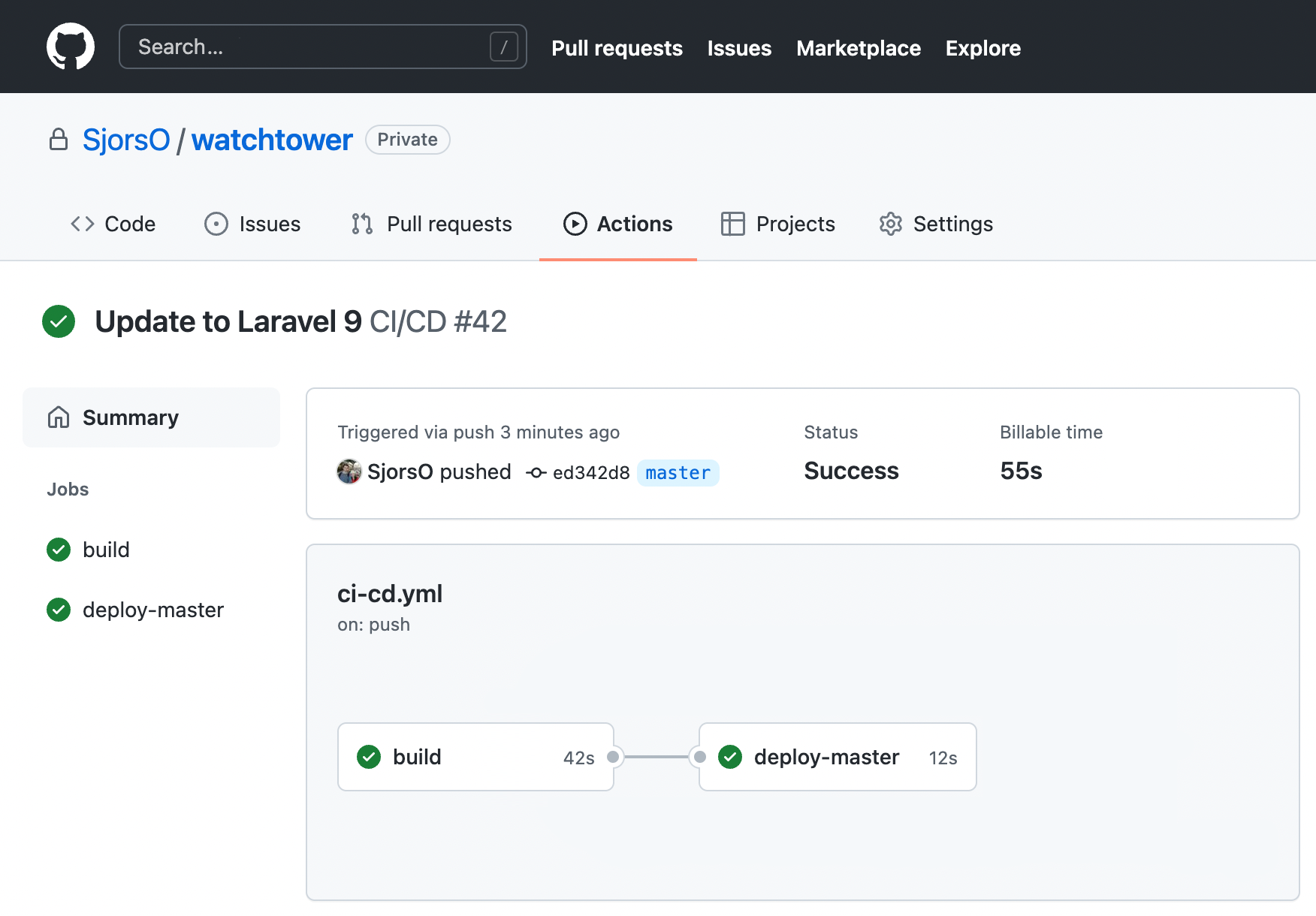Screen dimensions: 1316x916
Task: Click the slash shortcut hint in search
Action: point(504,47)
